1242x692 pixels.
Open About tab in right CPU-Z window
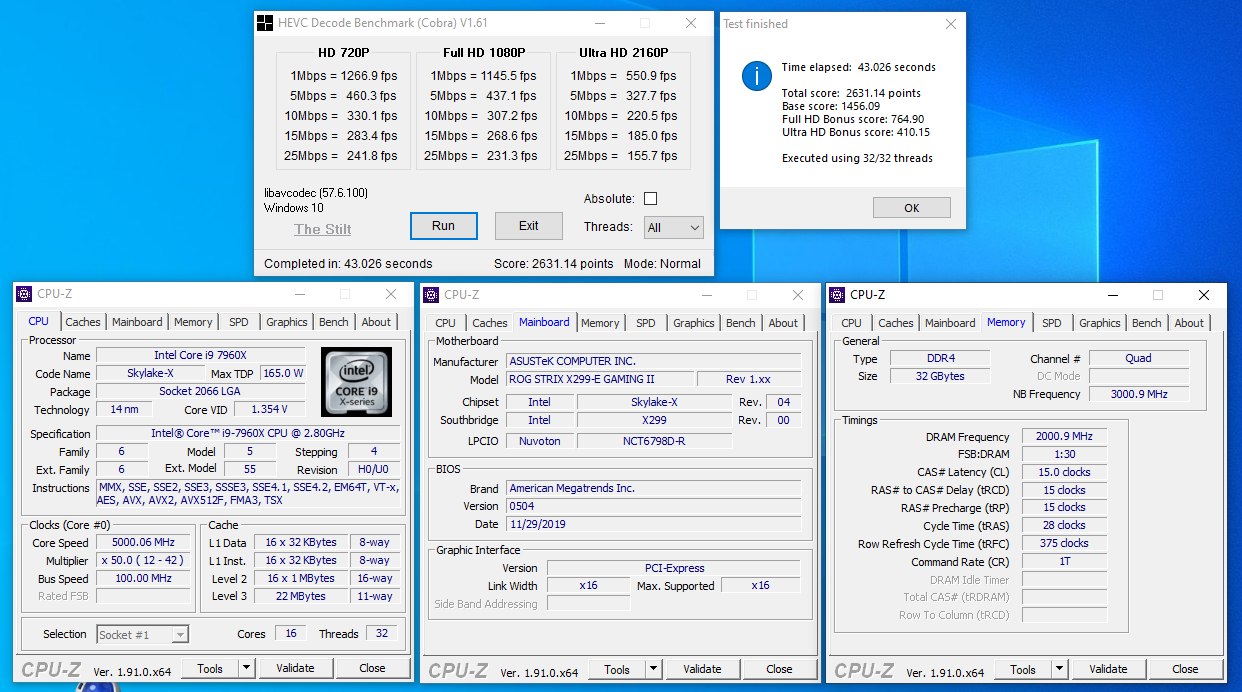pyautogui.click(x=1190, y=323)
